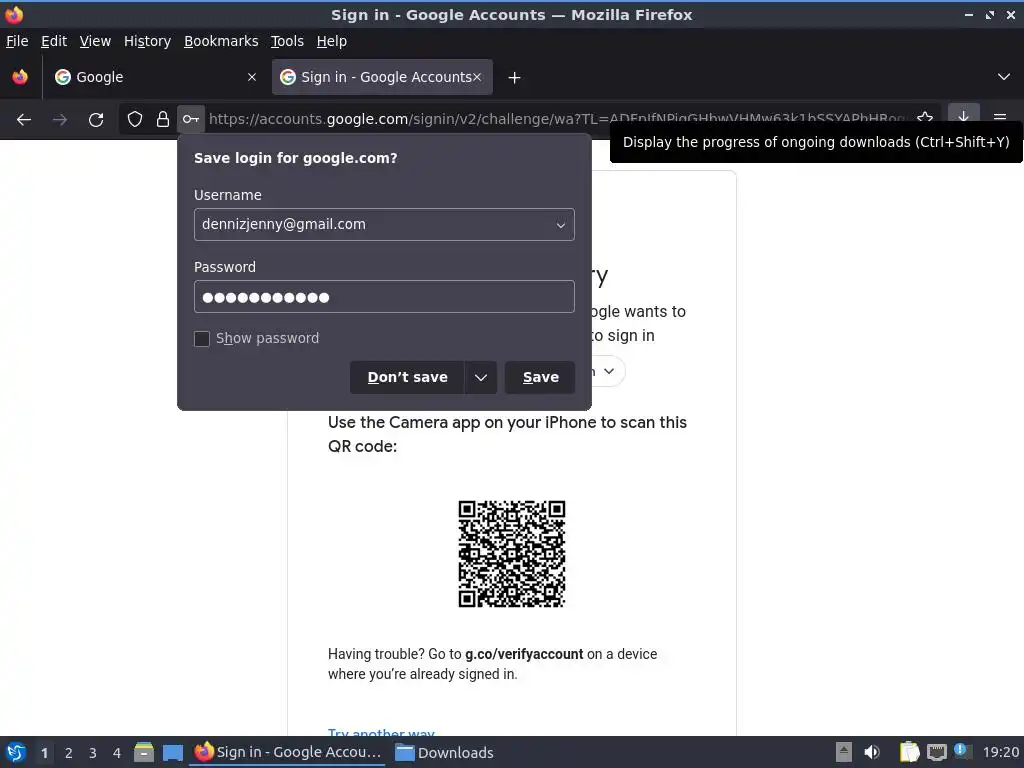Screen dimensions: 1024x768
Task: Open the Edit menu
Action: (54, 41)
